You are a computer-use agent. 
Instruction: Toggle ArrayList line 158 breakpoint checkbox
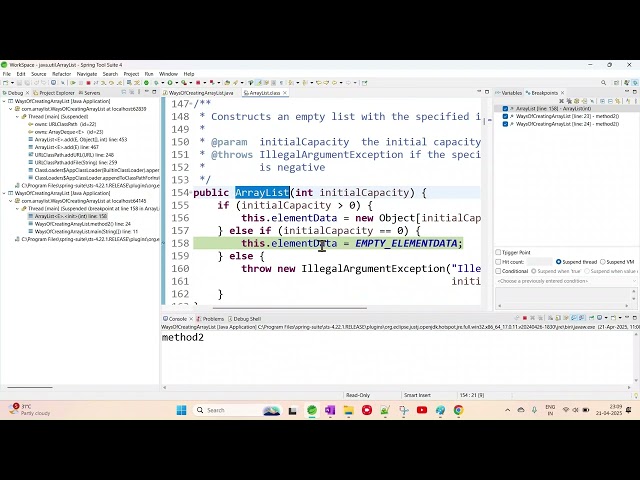pos(505,109)
